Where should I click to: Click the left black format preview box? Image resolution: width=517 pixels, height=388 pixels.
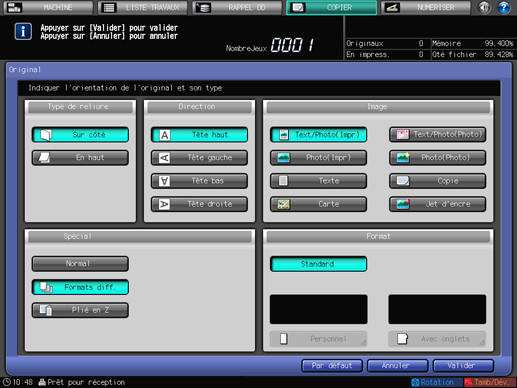coord(319,309)
